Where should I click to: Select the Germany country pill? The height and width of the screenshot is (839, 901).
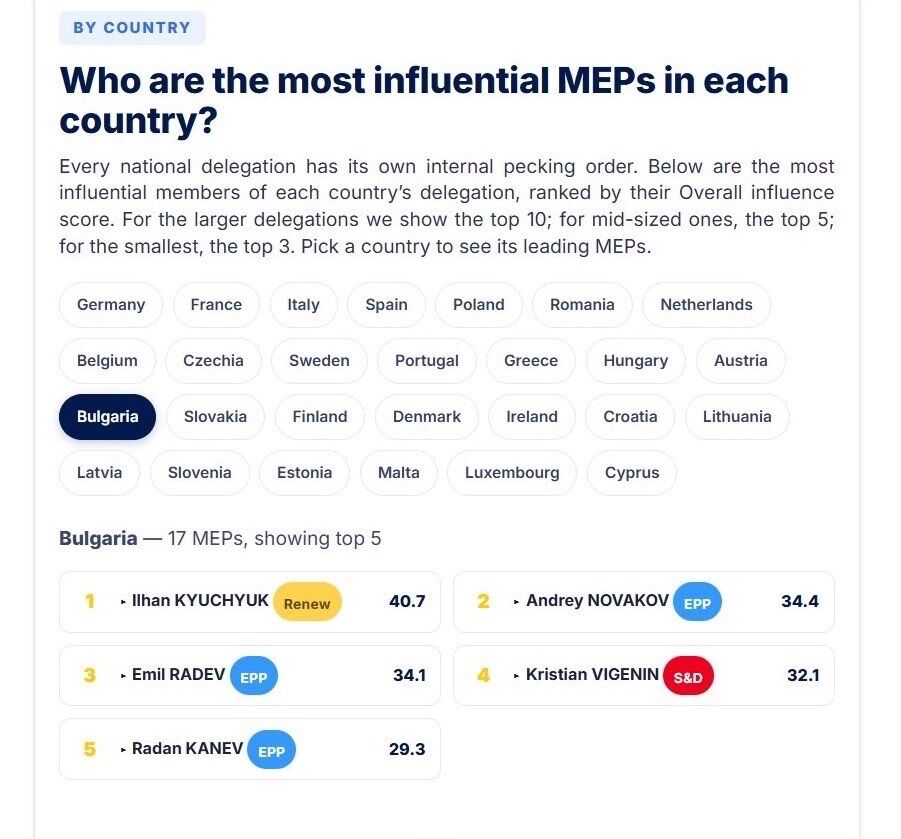click(x=111, y=305)
